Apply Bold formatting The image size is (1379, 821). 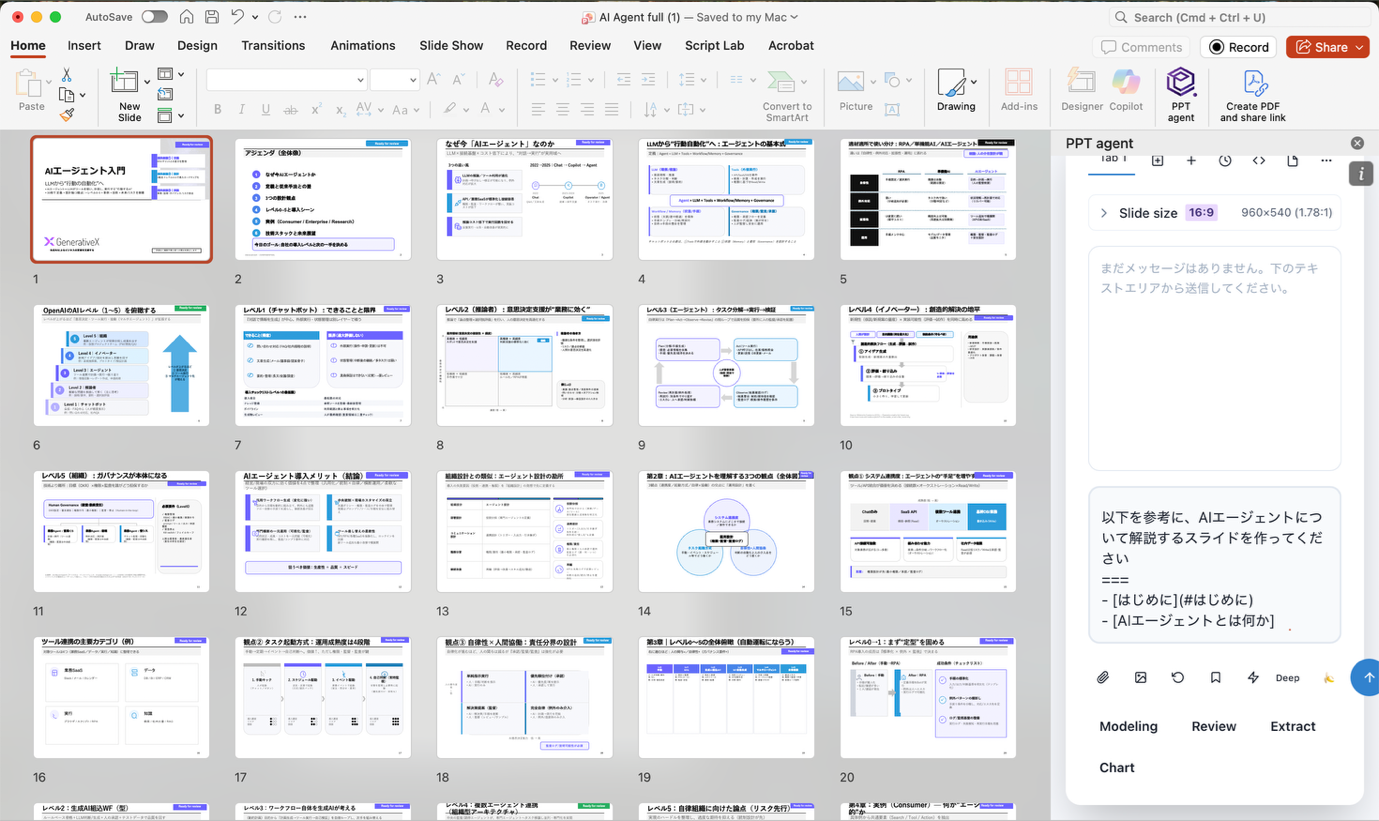click(x=217, y=109)
